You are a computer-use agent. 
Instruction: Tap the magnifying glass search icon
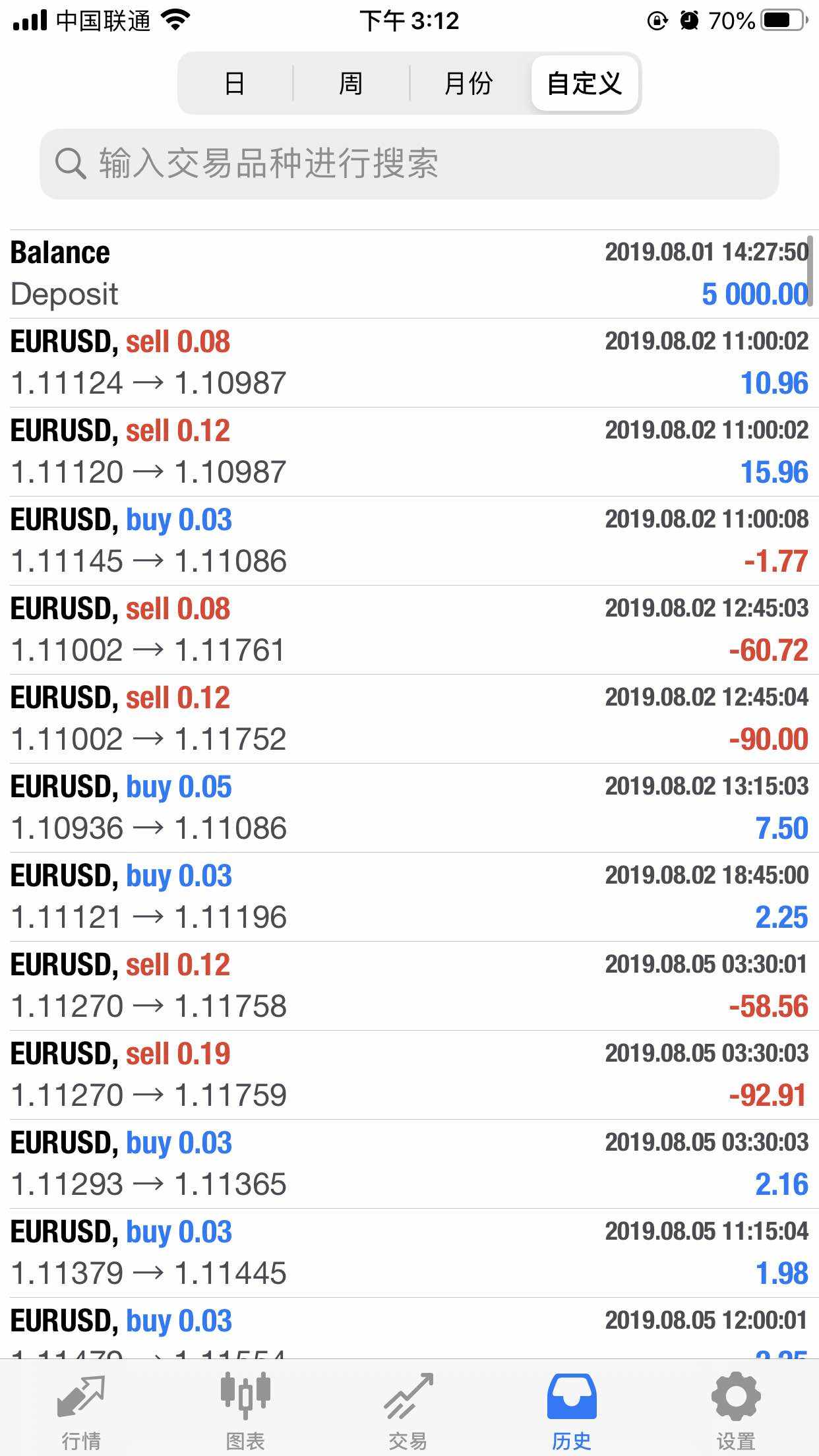coord(70,164)
